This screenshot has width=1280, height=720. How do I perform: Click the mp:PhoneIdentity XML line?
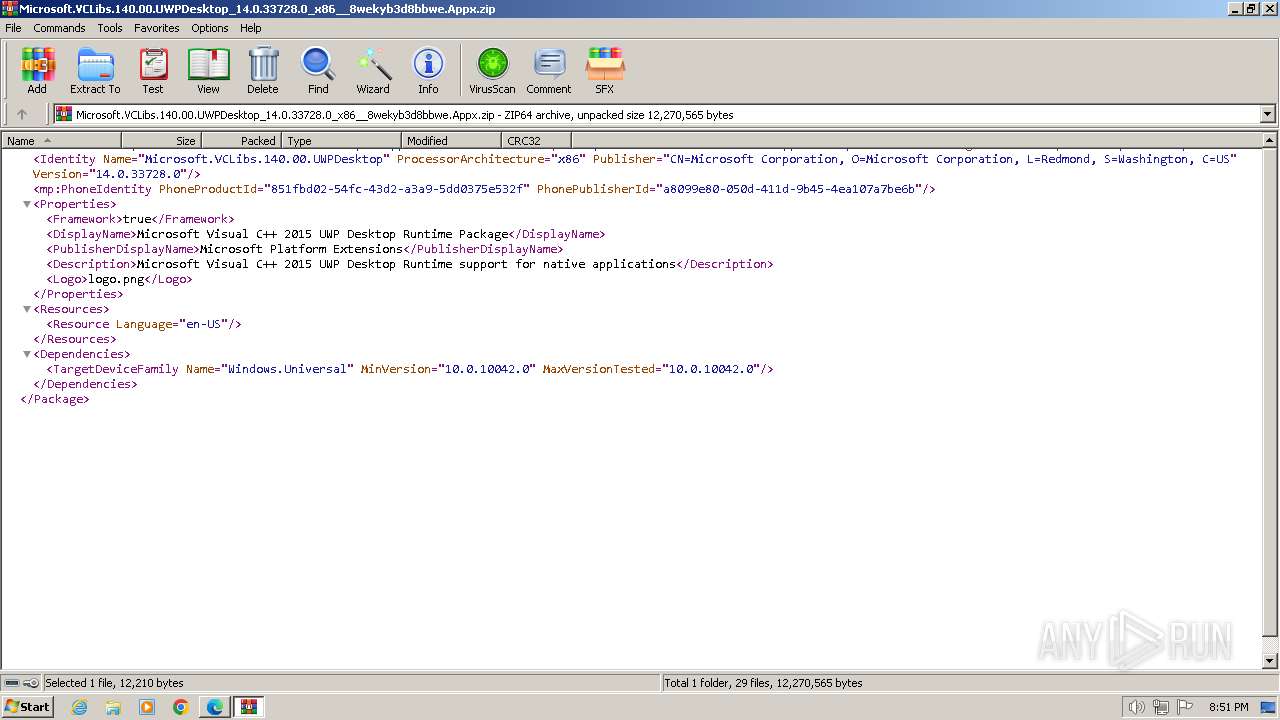click(484, 189)
